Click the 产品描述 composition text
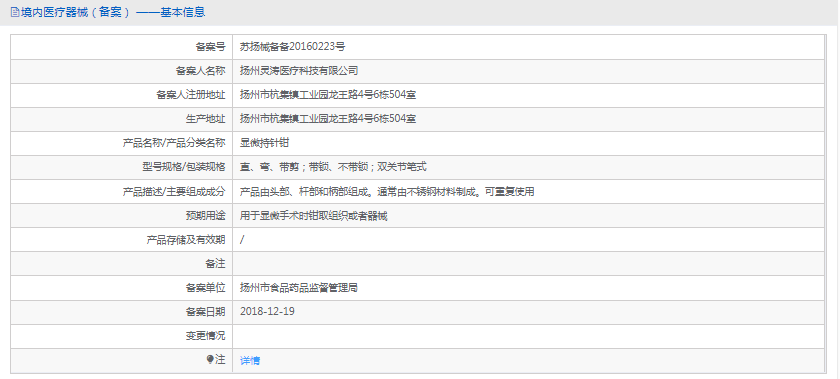This screenshot has height=379, width=840. [387, 191]
